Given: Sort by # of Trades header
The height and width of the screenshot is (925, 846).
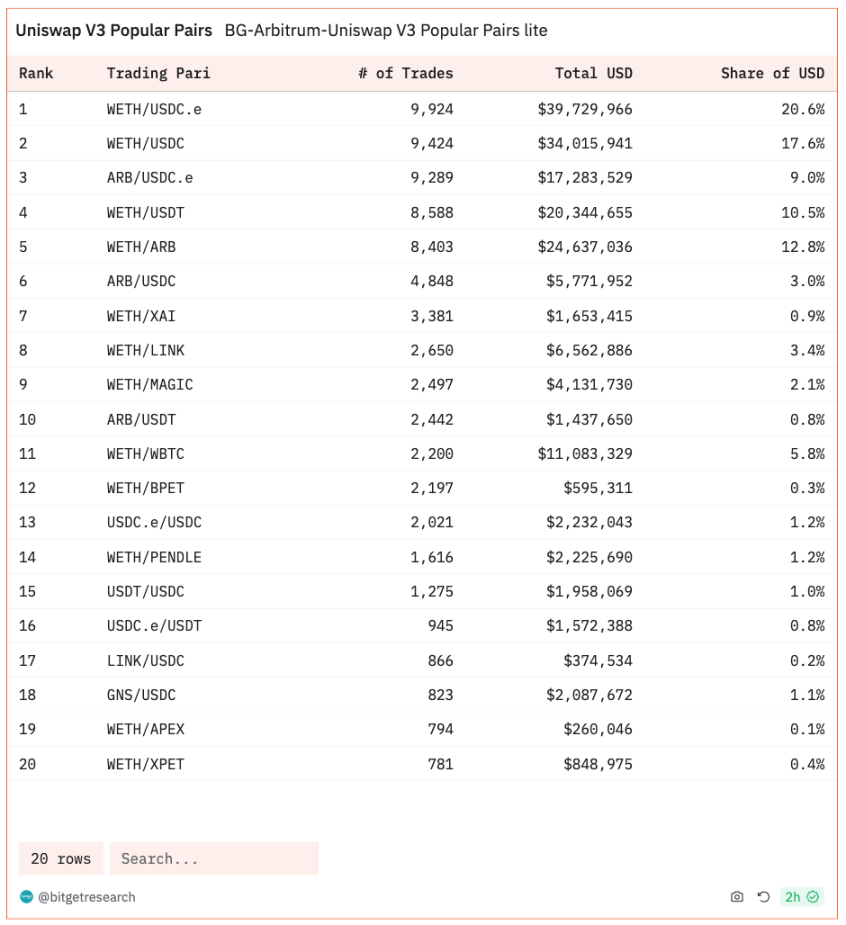Looking at the screenshot, I should tap(406, 73).
